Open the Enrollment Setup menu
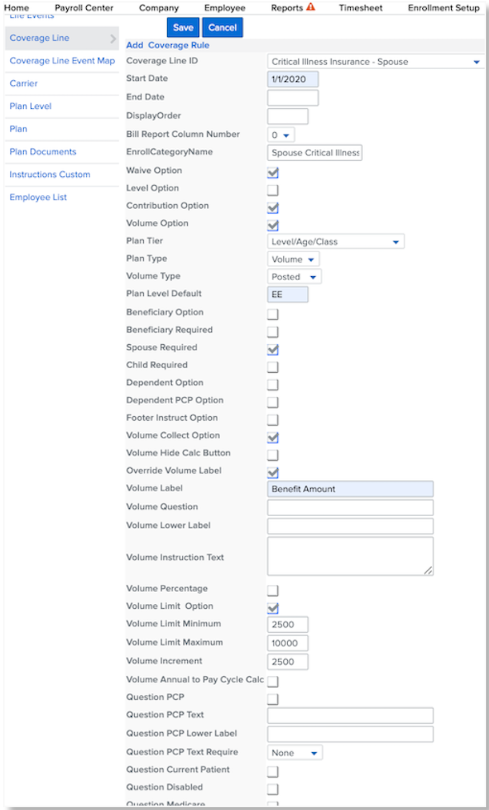 [444, 8]
